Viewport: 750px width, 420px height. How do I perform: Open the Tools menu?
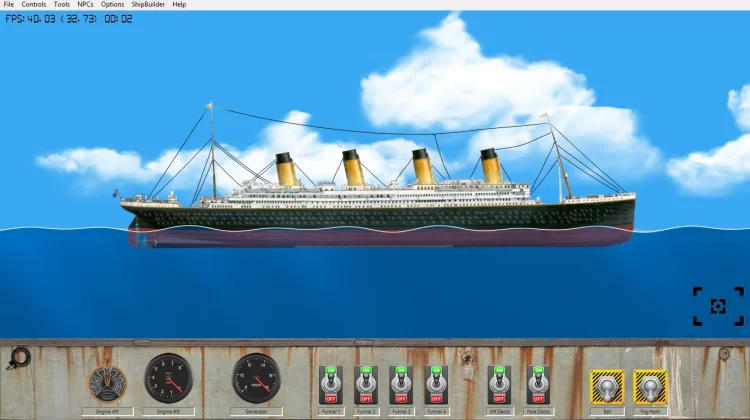click(61, 4)
